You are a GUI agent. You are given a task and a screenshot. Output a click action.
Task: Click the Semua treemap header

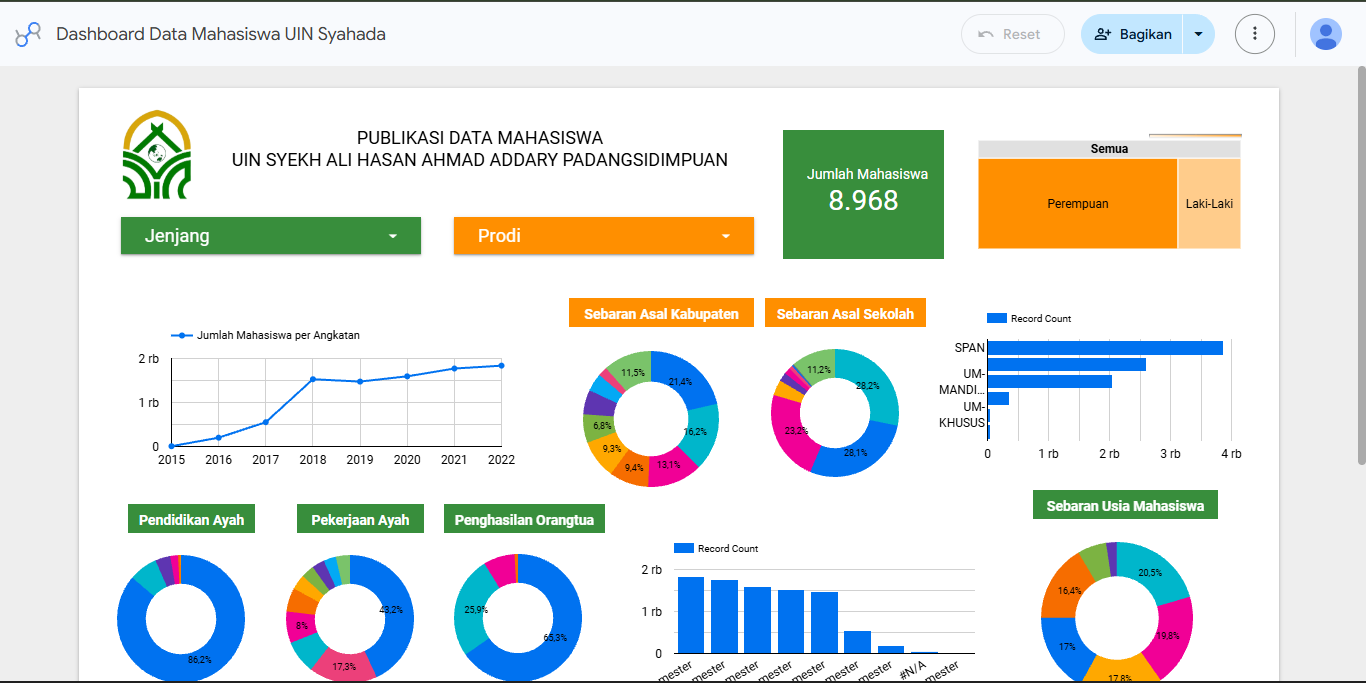(1109, 149)
